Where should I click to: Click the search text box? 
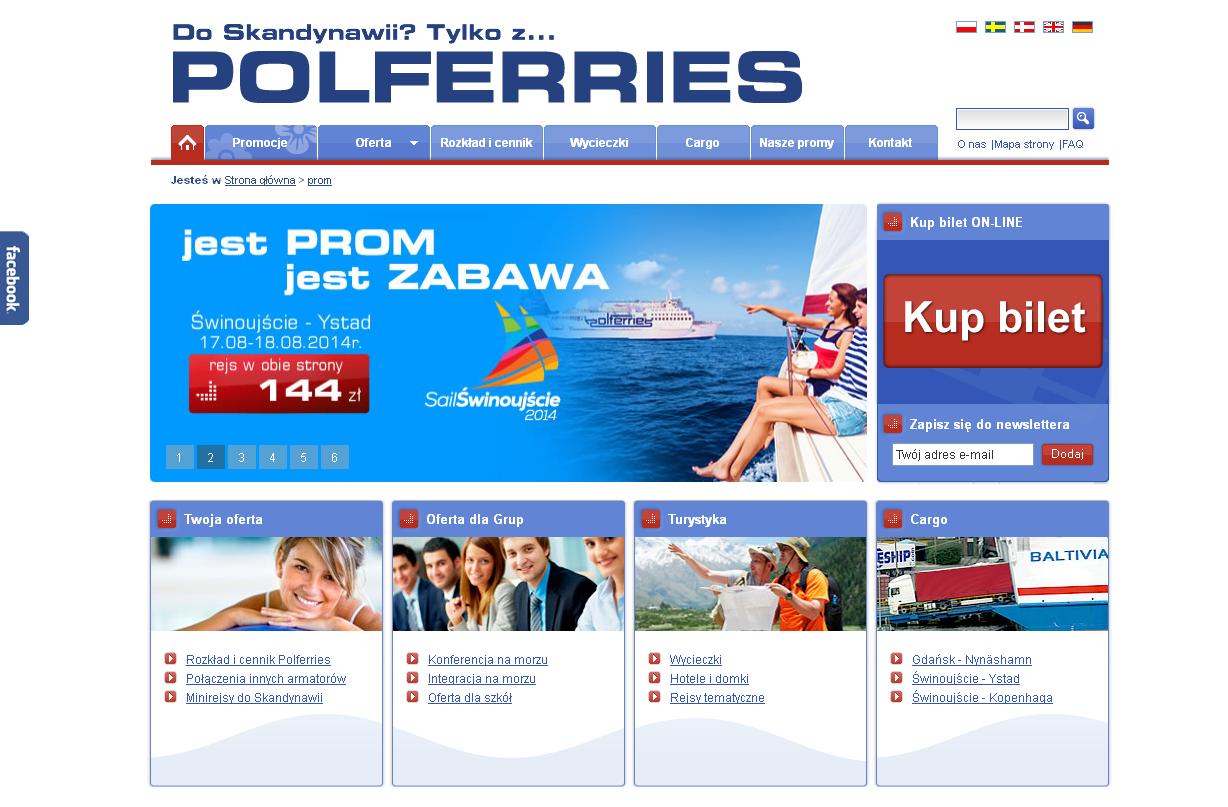click(x=1012, y=119)
